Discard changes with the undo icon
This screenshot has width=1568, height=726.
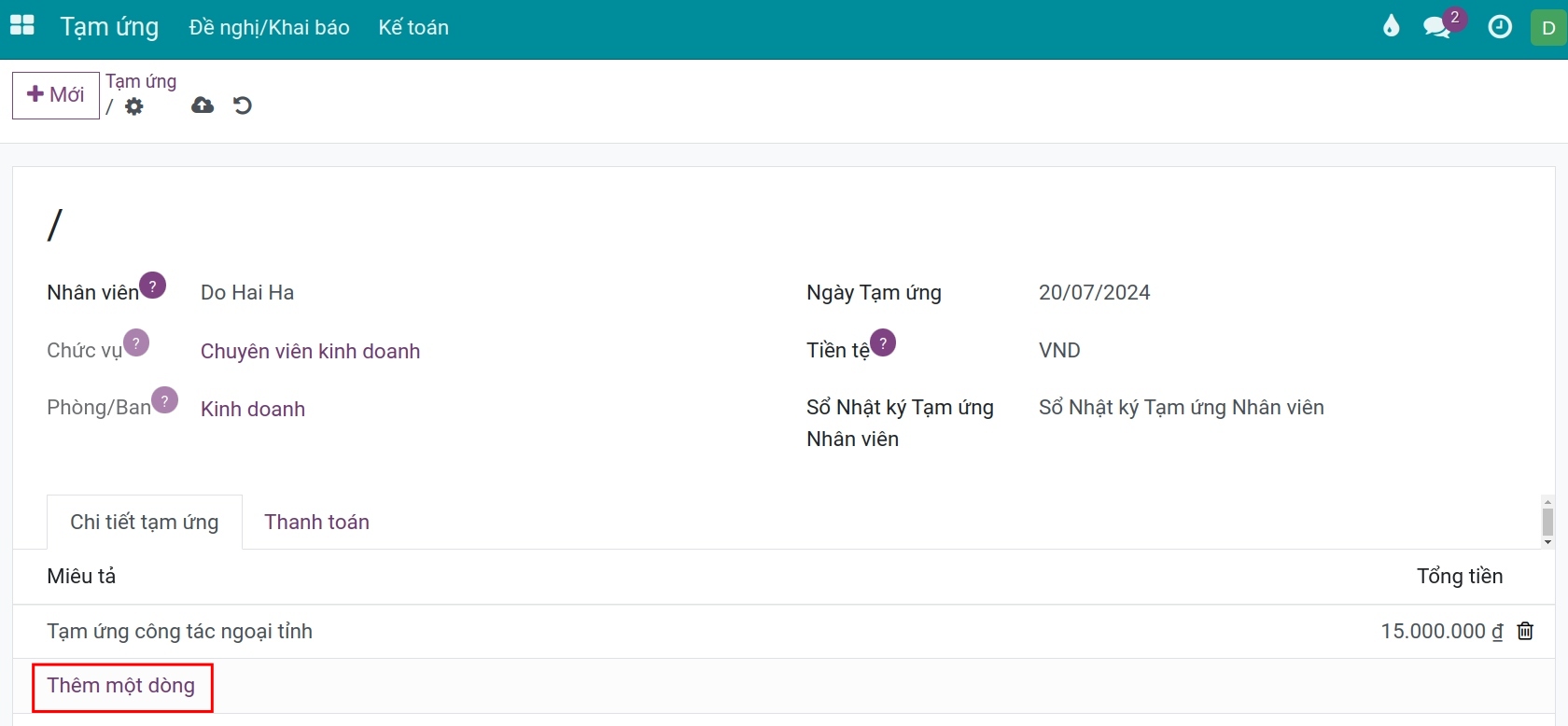point(243,105)
